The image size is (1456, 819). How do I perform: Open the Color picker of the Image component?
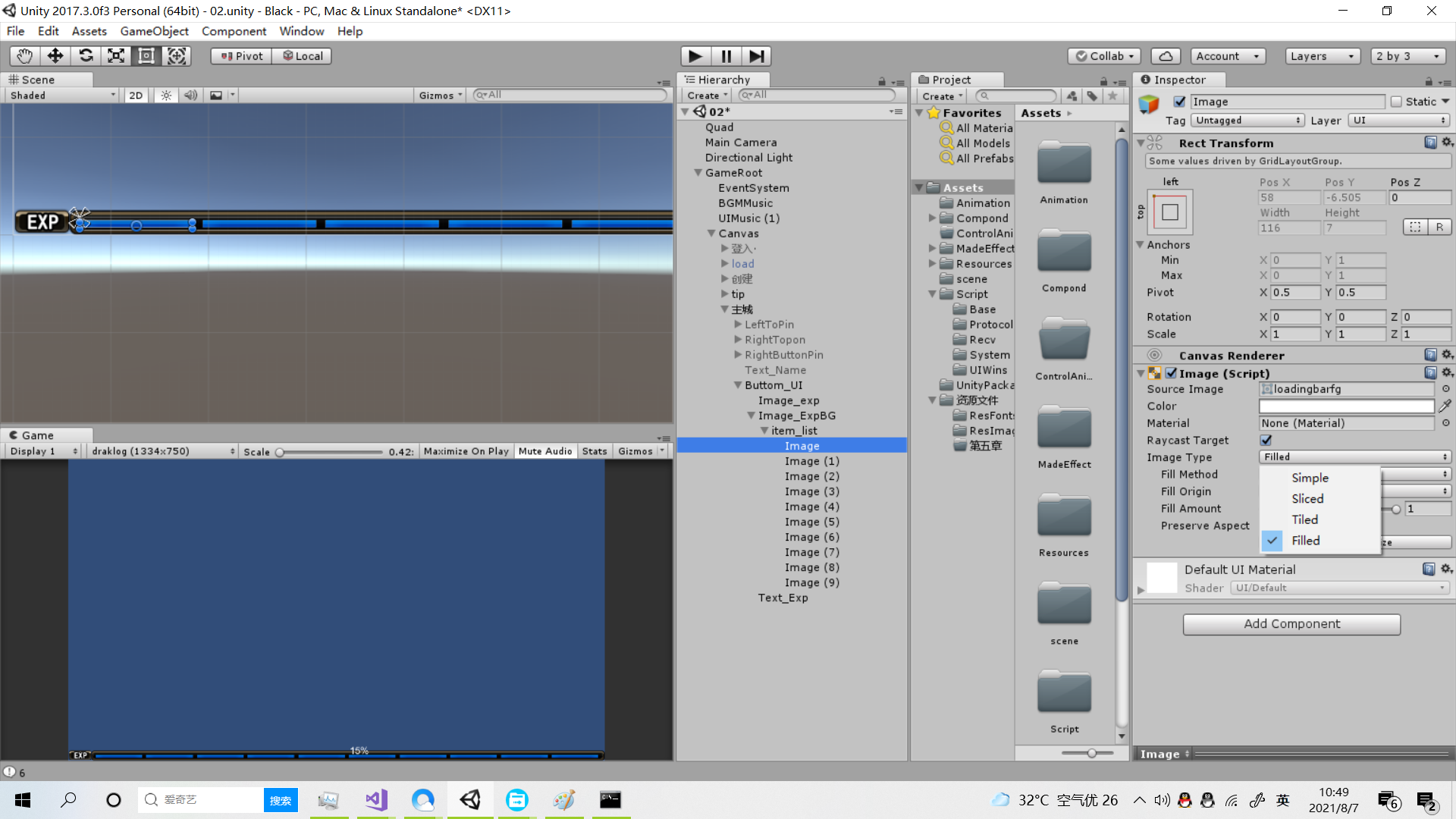click(x=1346, y=406)
